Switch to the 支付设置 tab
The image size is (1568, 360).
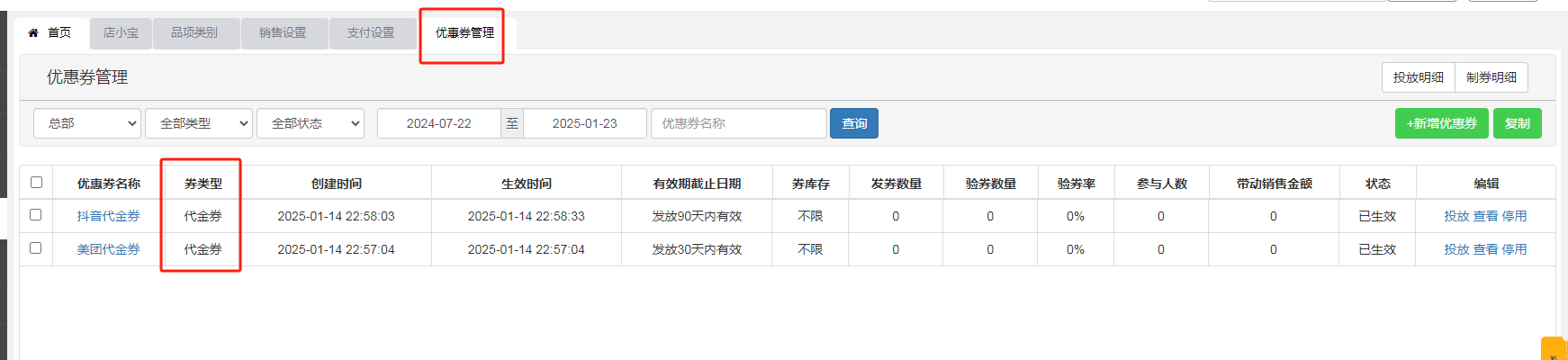point(371,33)
